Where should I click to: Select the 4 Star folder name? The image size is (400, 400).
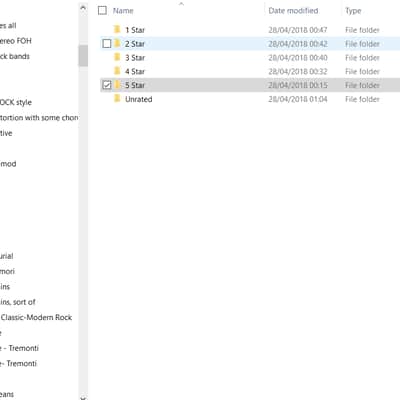click(135, 71)
